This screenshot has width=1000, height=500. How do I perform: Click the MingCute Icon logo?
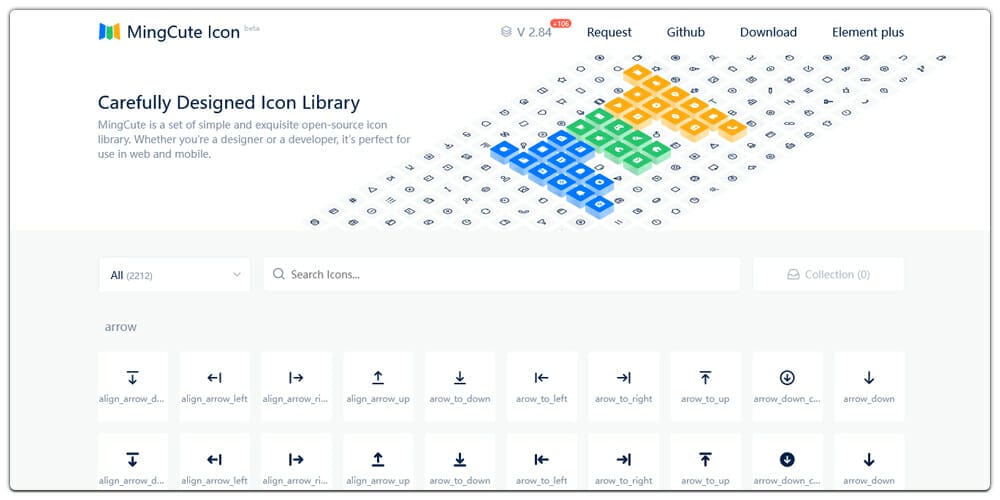tap(170, 32)
